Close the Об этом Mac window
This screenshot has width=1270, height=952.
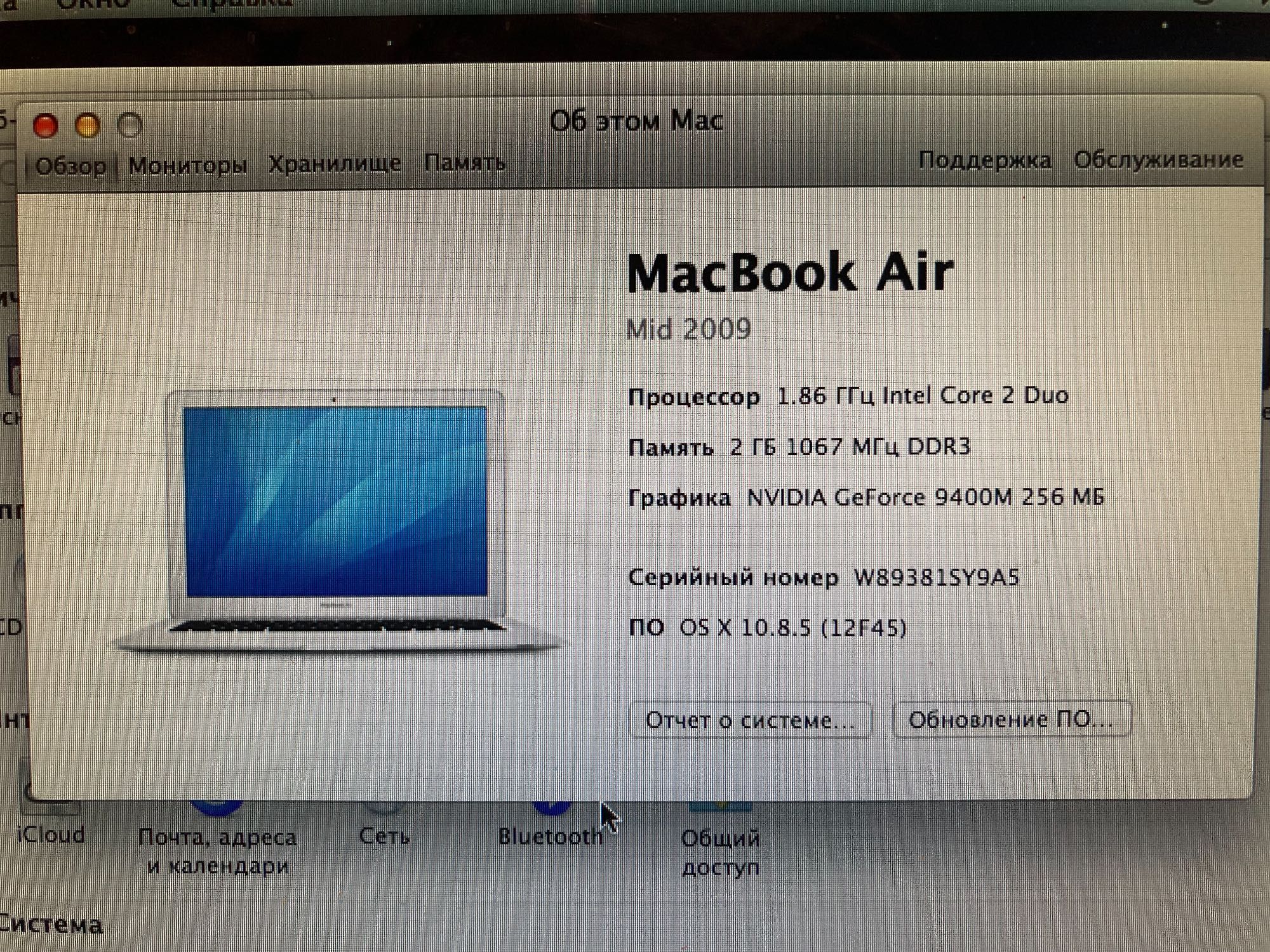(45, 126)
